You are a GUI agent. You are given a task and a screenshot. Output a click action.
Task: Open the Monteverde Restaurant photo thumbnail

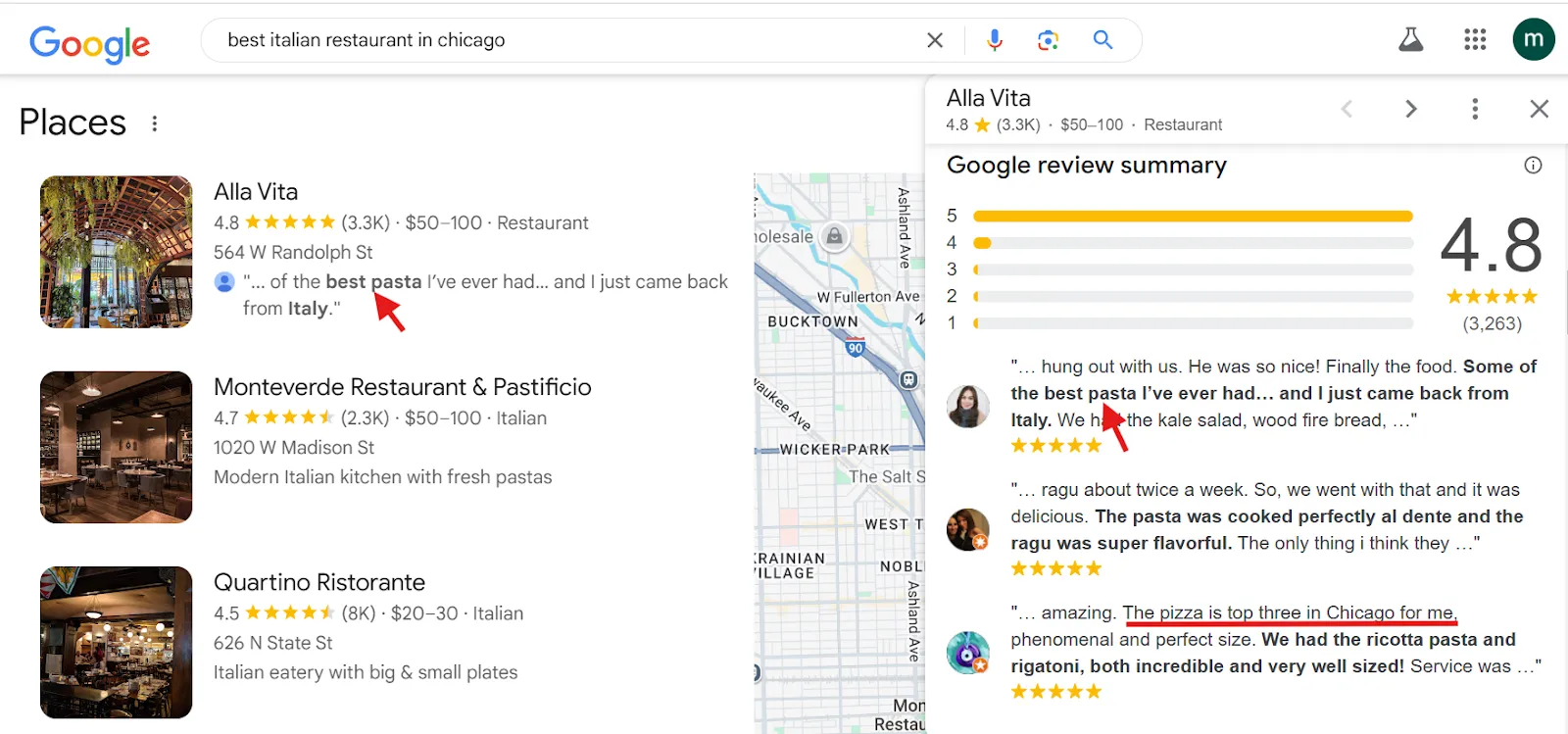click(x=117, y=447)
